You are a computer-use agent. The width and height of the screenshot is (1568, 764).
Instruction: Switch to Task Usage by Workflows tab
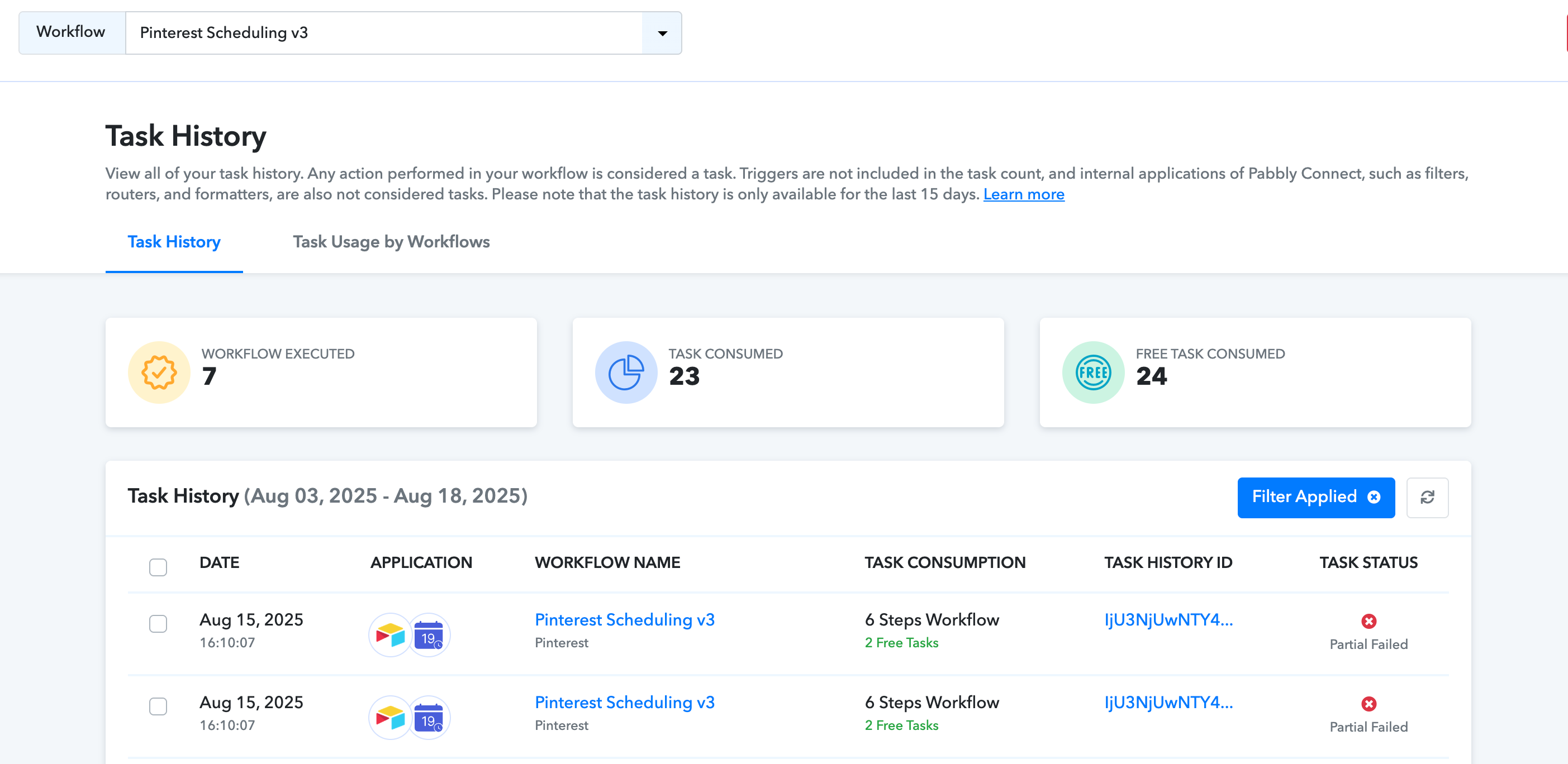[x=391, y=242]
